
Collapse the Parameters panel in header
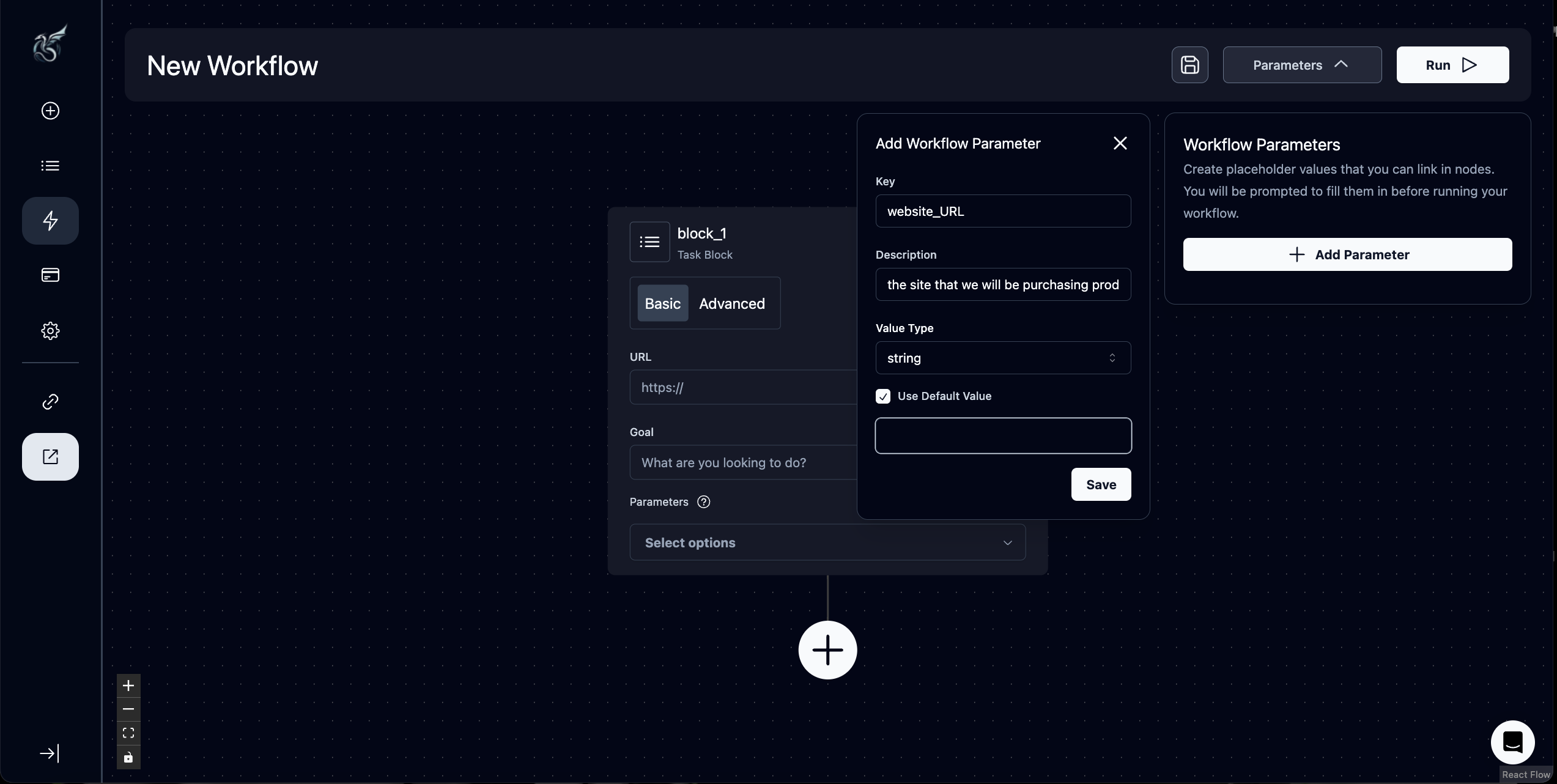click(1302, 65)
